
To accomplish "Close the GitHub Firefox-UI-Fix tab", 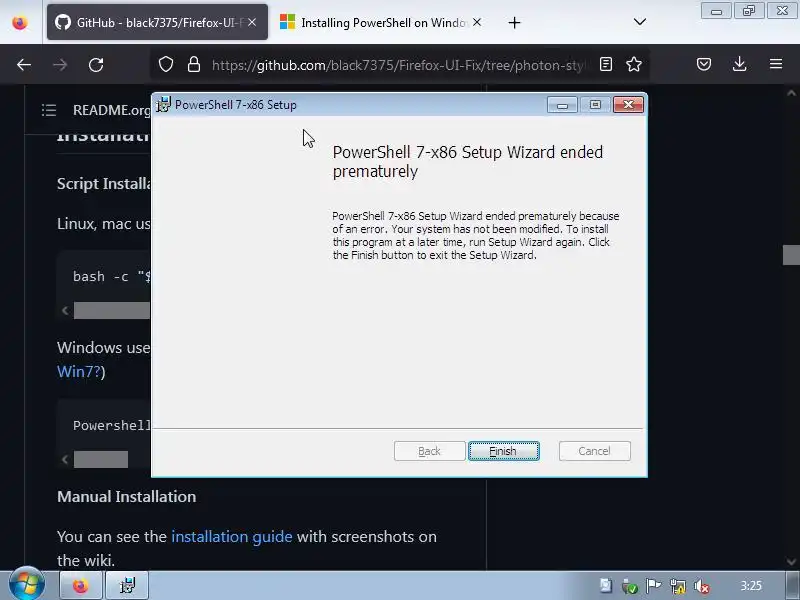I will (x=252, y=22).
